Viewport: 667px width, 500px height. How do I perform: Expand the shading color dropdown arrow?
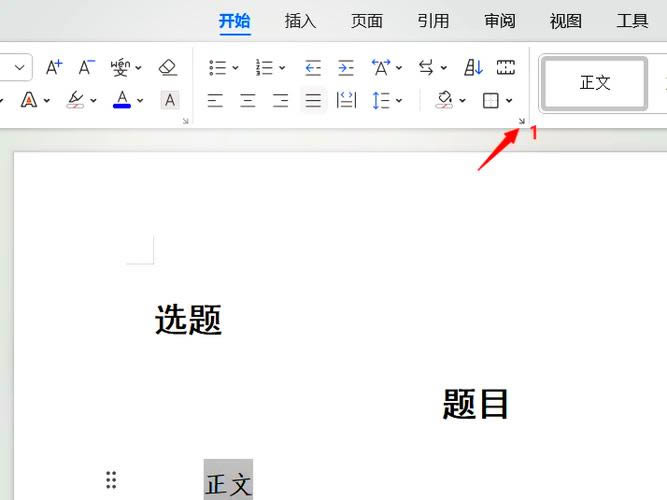[462, 101]
